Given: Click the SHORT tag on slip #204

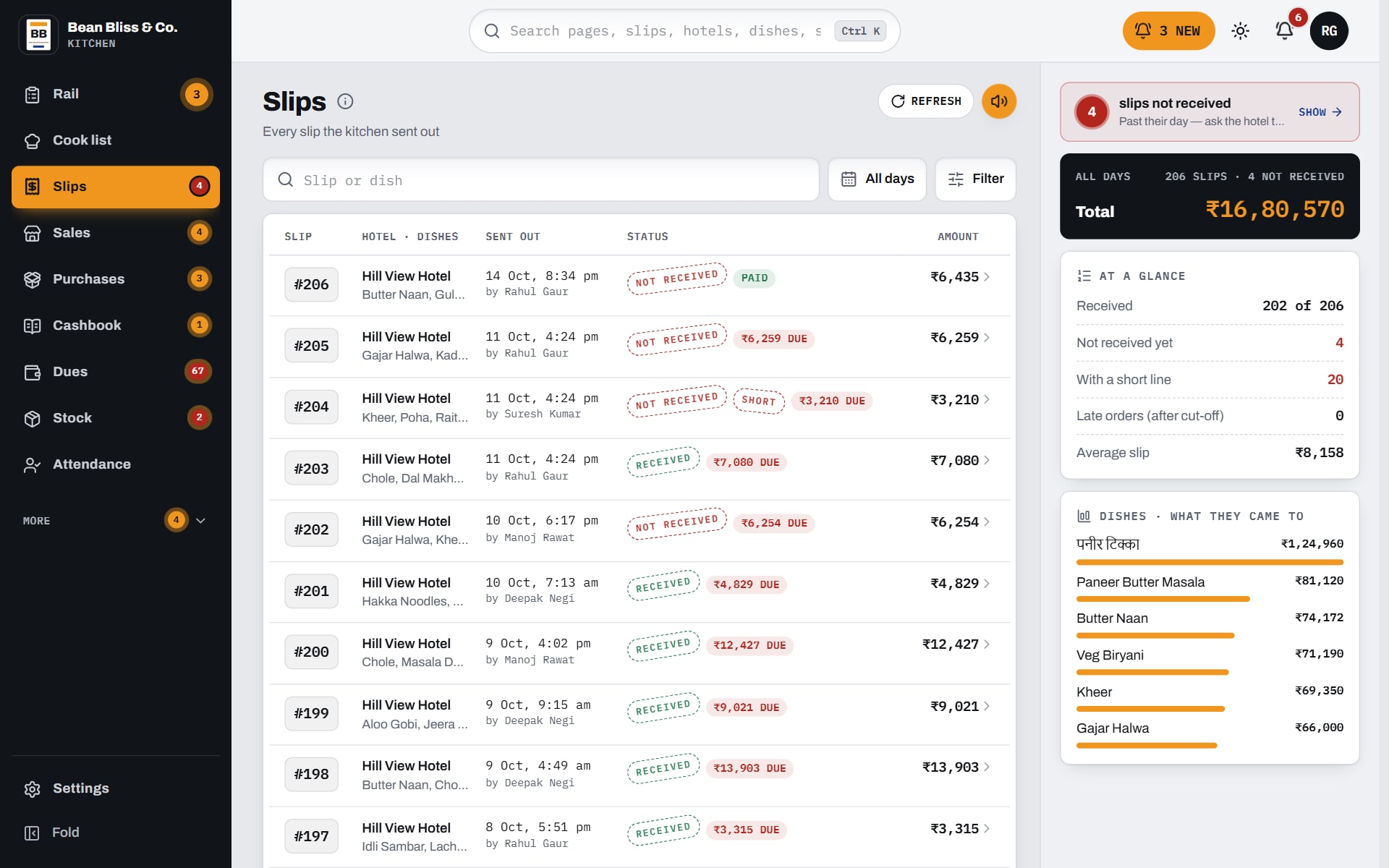Looking at the screenshot, I should tap(759, 401).
